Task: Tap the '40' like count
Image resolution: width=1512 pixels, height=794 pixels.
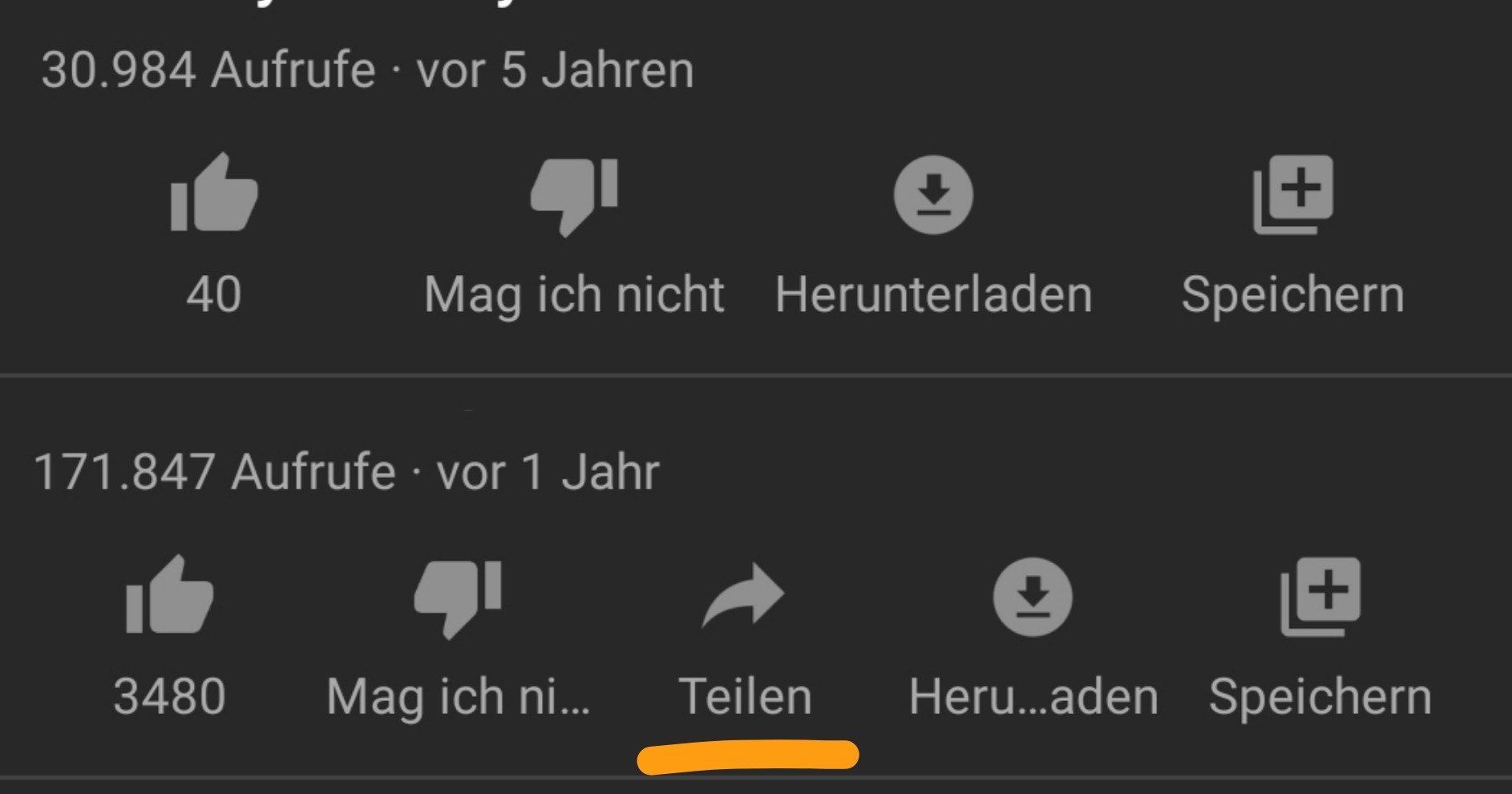Action: [x=214, y=294]
